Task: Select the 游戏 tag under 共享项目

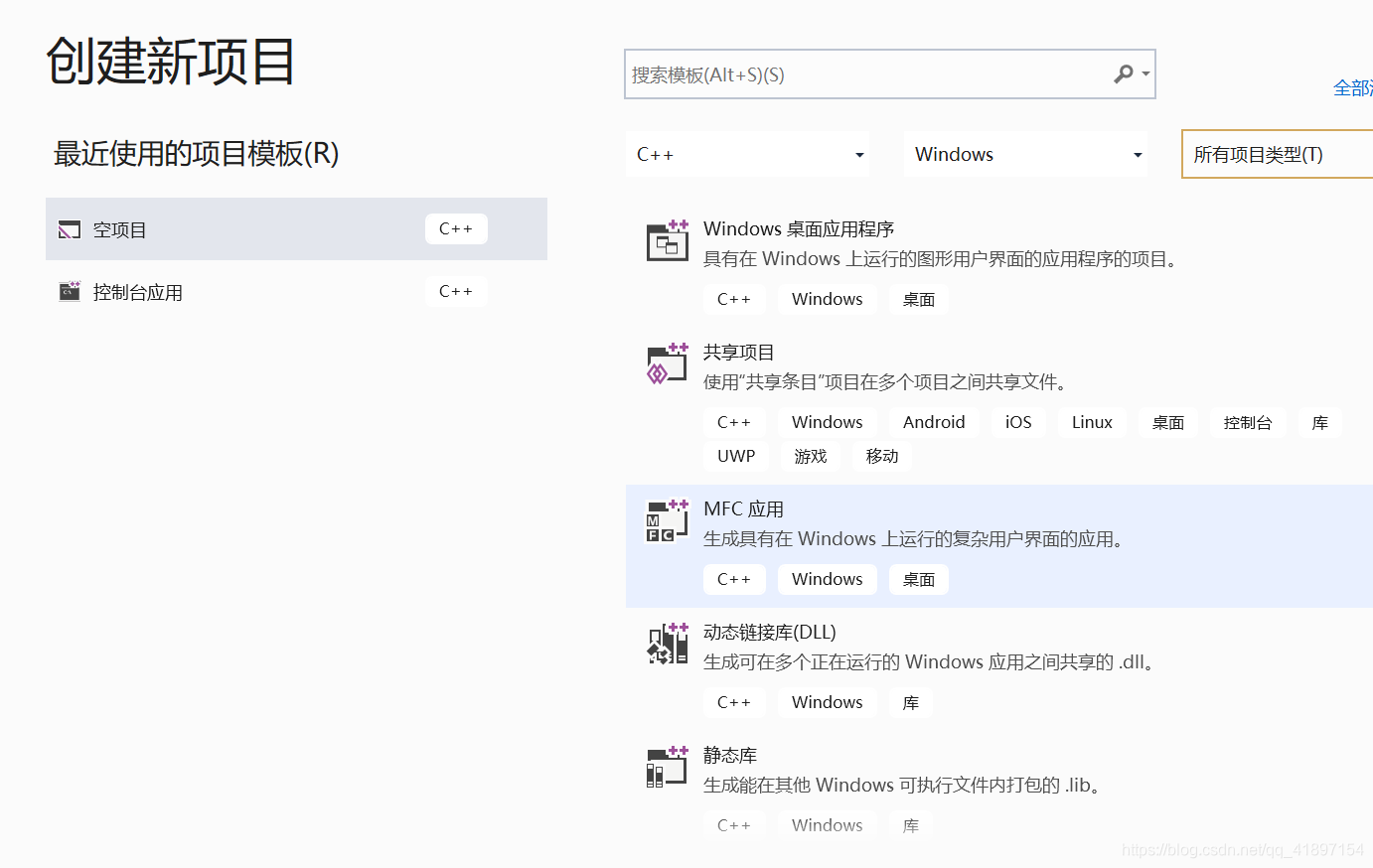Action: pyautogui.click(x=810, y=456)
